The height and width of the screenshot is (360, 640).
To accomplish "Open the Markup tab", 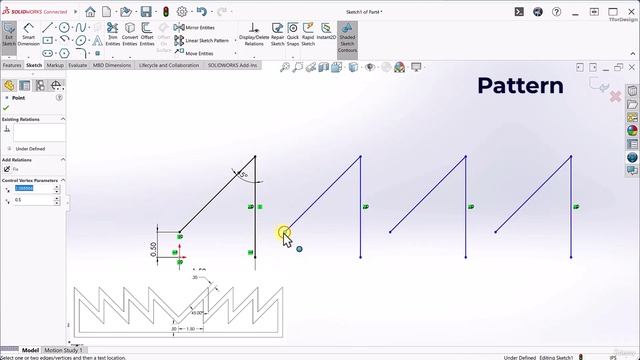I will (55, 65).
